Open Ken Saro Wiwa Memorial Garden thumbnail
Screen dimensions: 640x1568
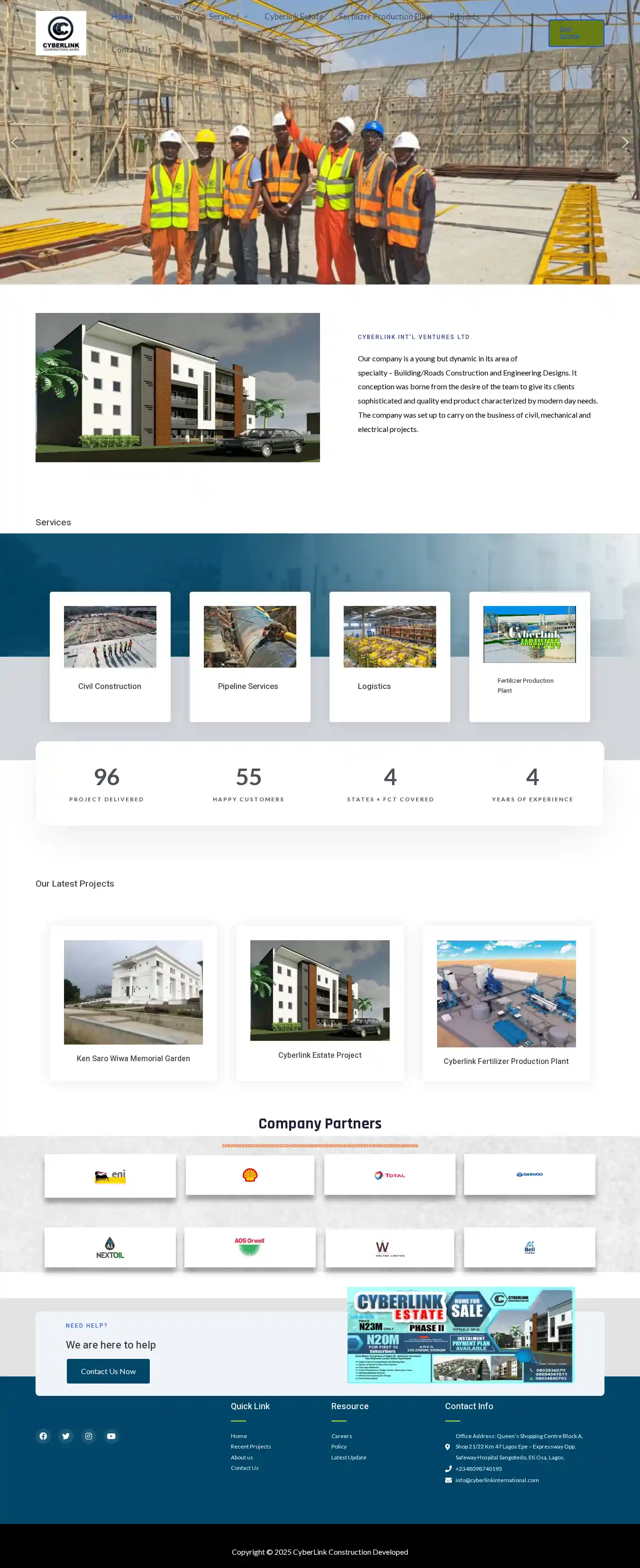133,992
